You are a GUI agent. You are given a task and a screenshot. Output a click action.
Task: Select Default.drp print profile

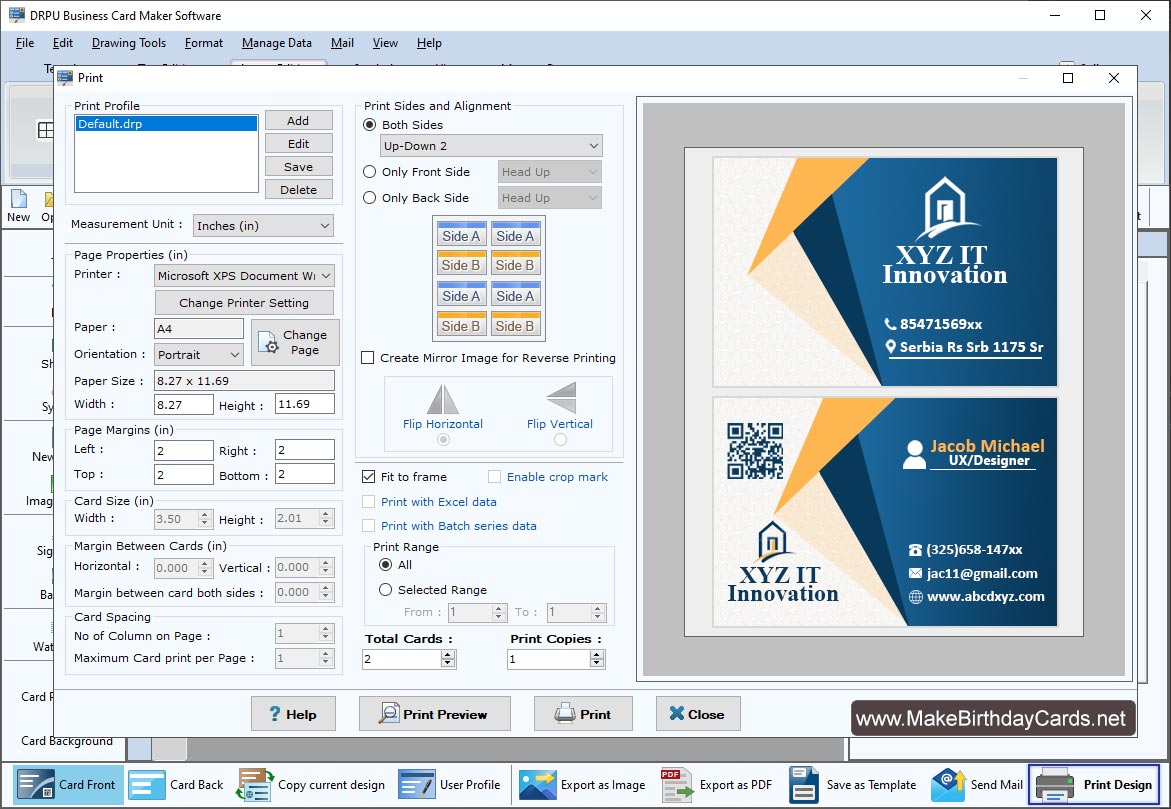pos(166,124)
